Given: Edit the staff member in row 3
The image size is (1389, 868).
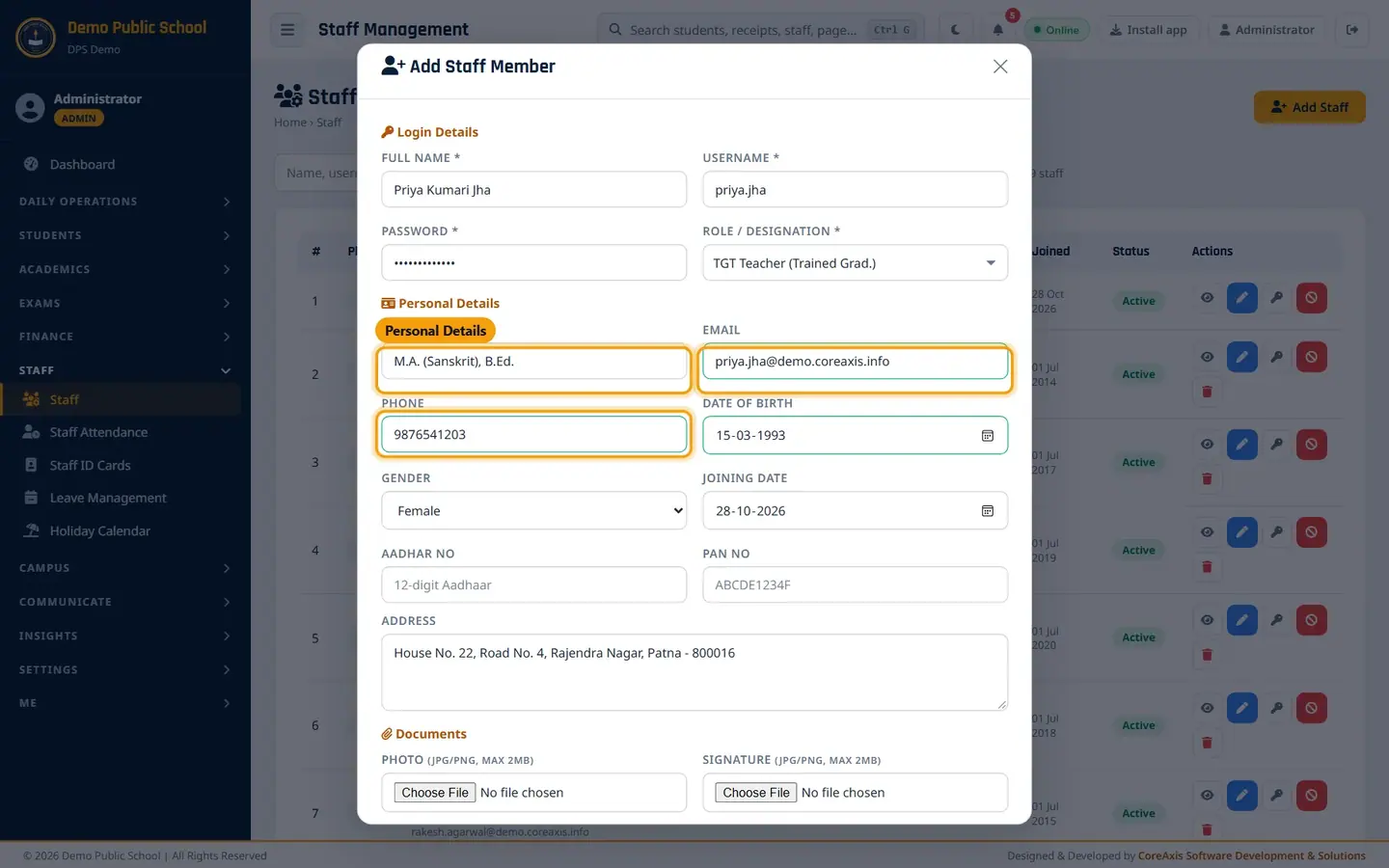Looking at the screenshot, I should pos(1242,445).
